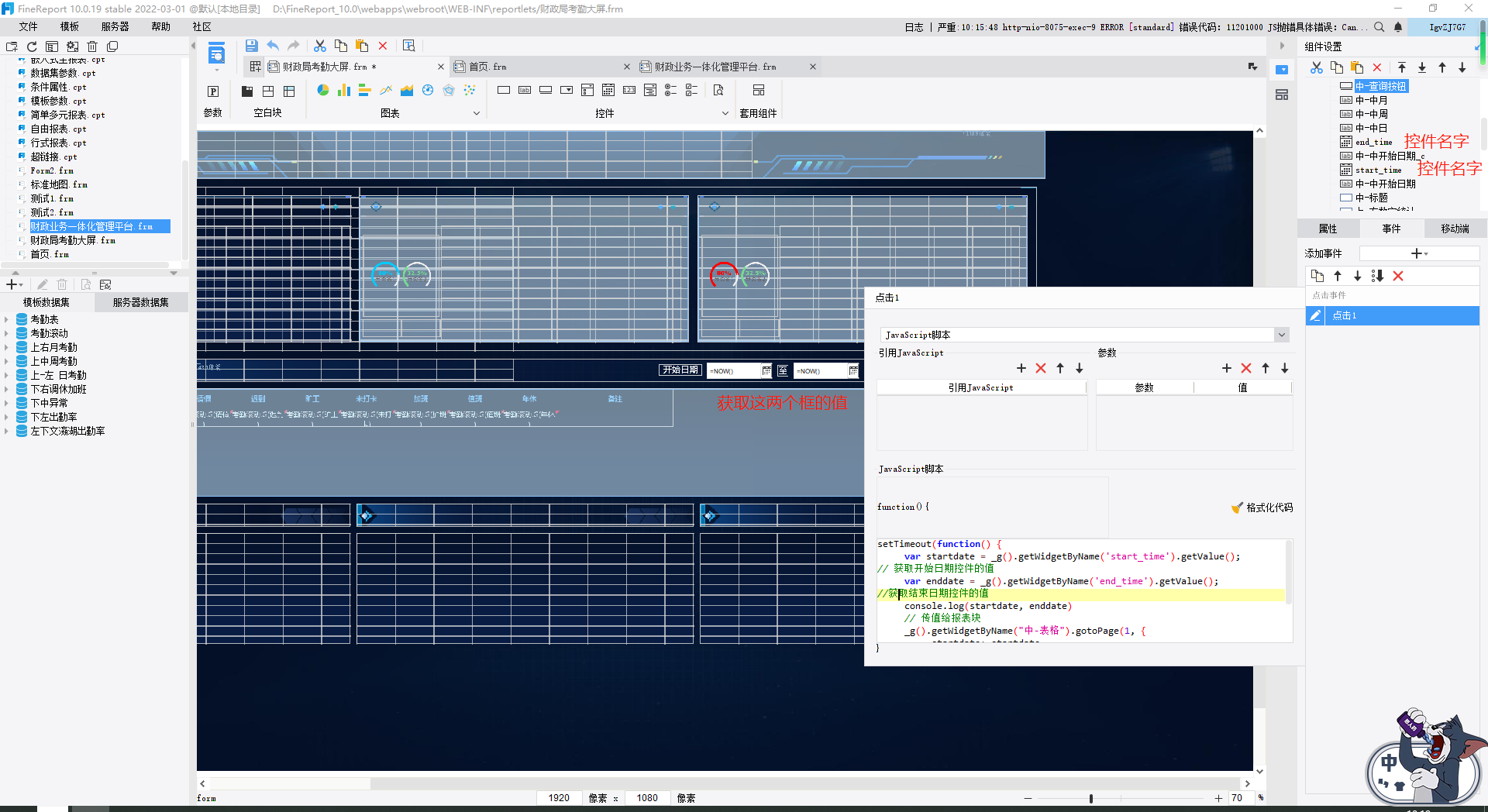Viewport: 1488px width, 812px height.
Task: Insert a gauge chart component
Action: coord(428,90)
